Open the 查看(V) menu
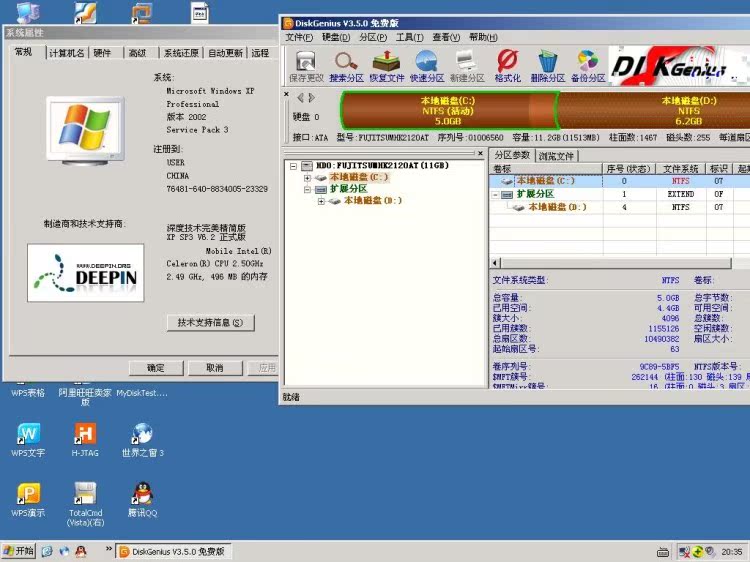 (x=446, y=37)
